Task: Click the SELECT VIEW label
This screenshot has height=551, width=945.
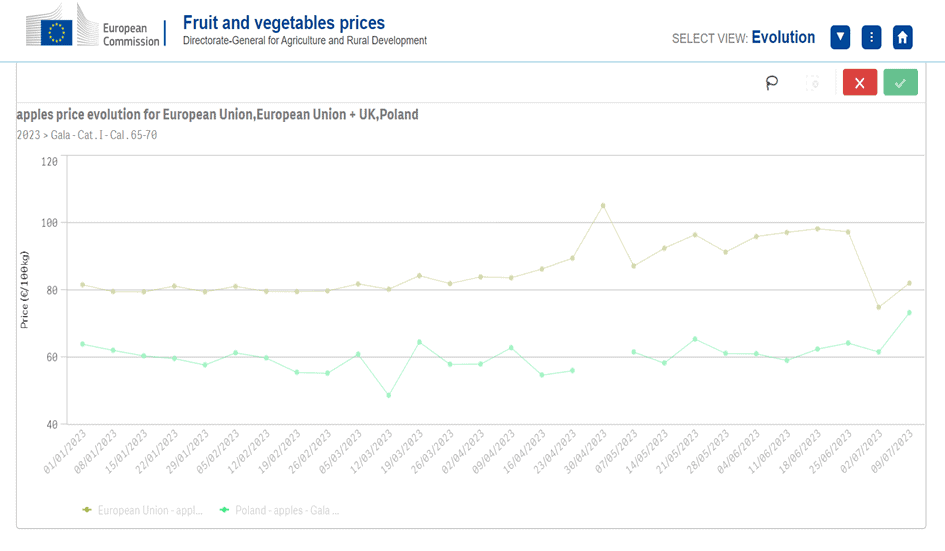Action: tap(709, 39)
